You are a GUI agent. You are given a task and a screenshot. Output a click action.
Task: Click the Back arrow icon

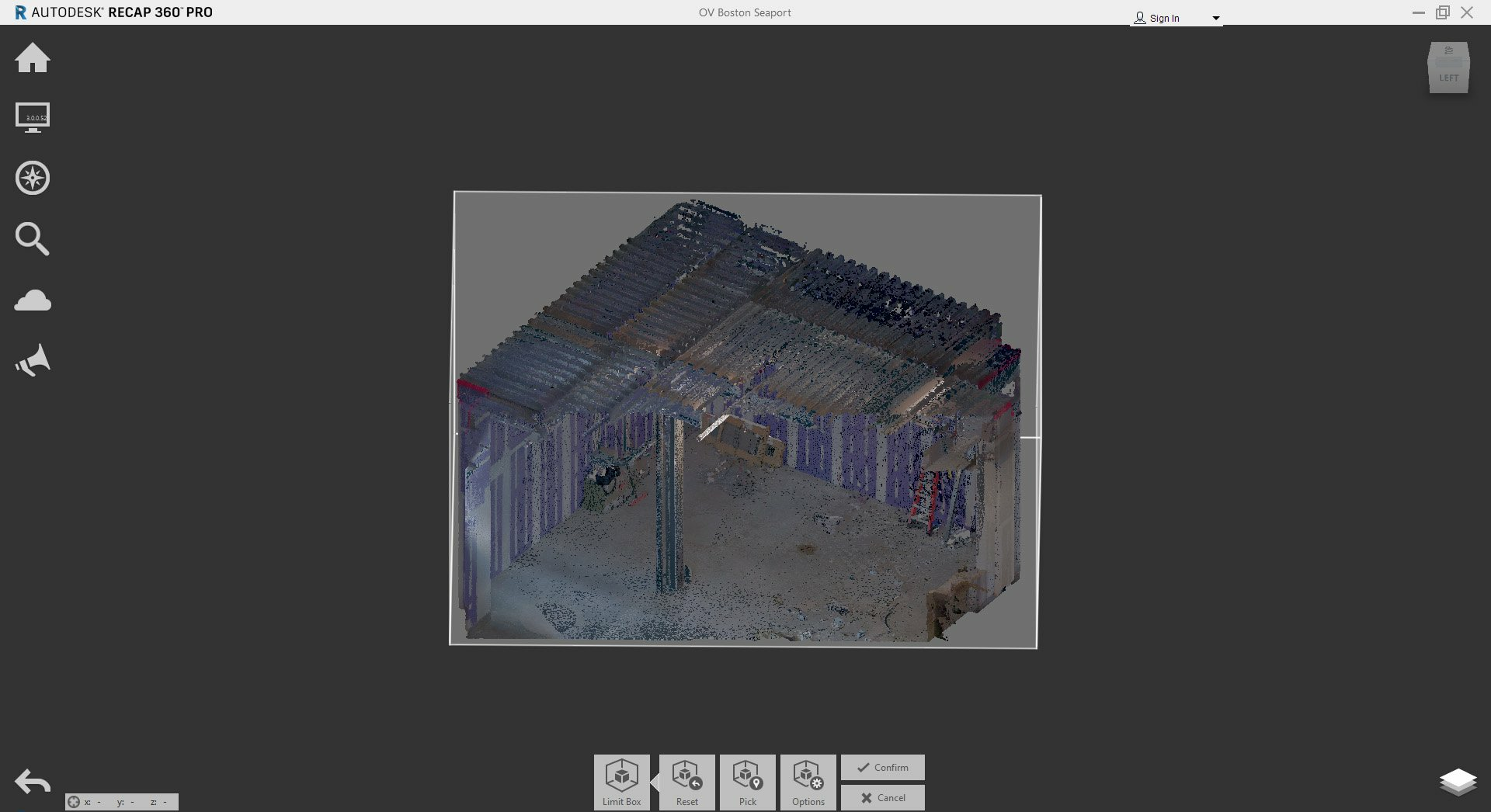[33, 782]
